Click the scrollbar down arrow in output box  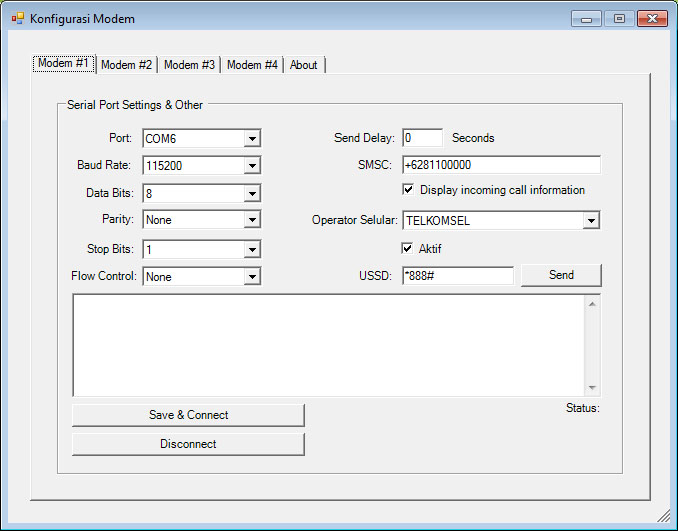592,388
